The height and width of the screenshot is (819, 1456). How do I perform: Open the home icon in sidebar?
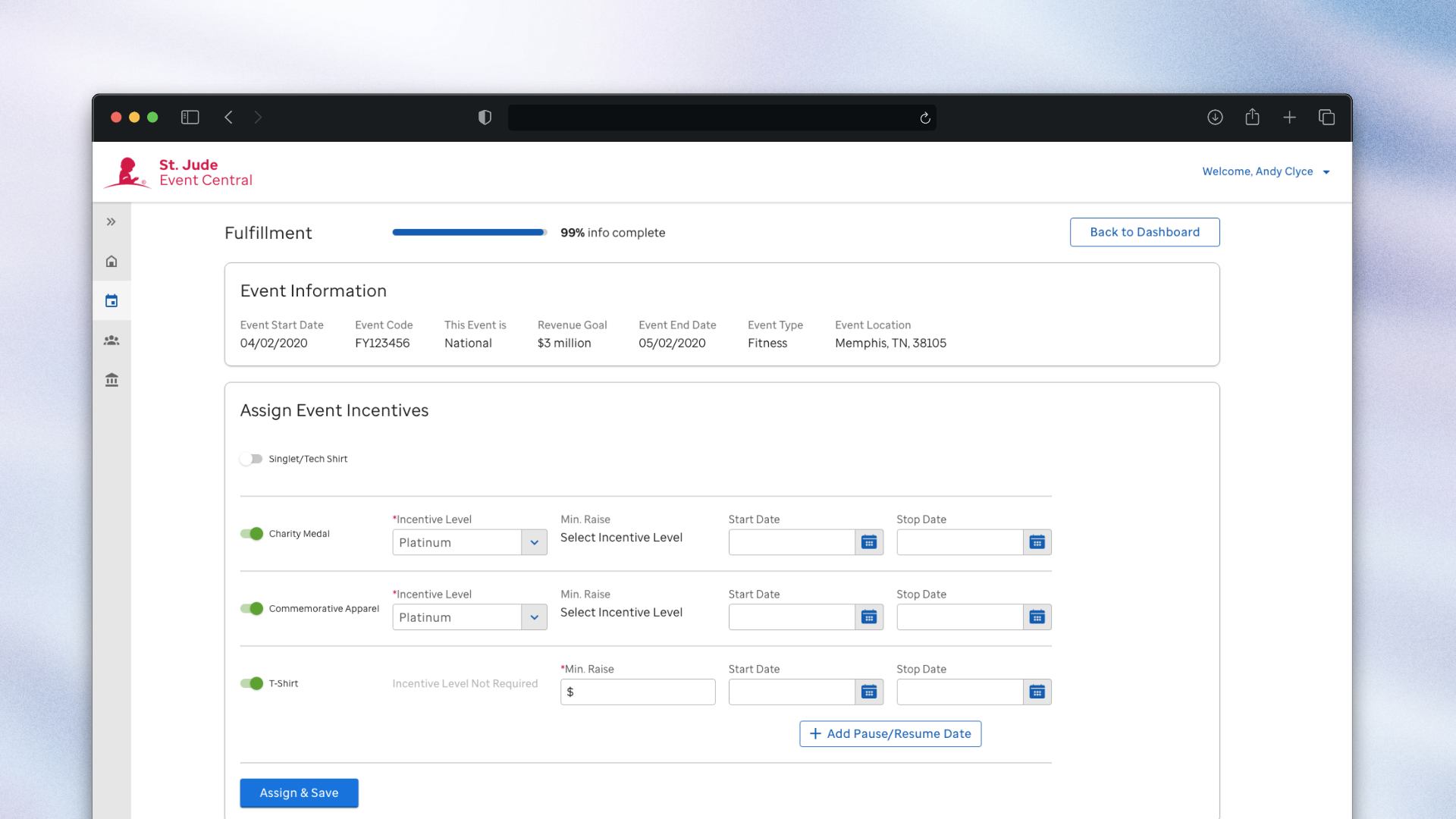[111, 262]
